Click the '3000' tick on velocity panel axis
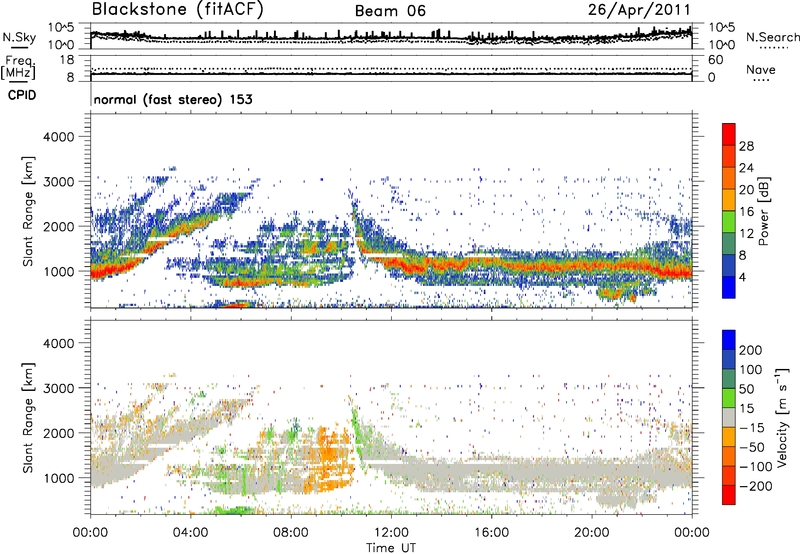 pos(58,388)
